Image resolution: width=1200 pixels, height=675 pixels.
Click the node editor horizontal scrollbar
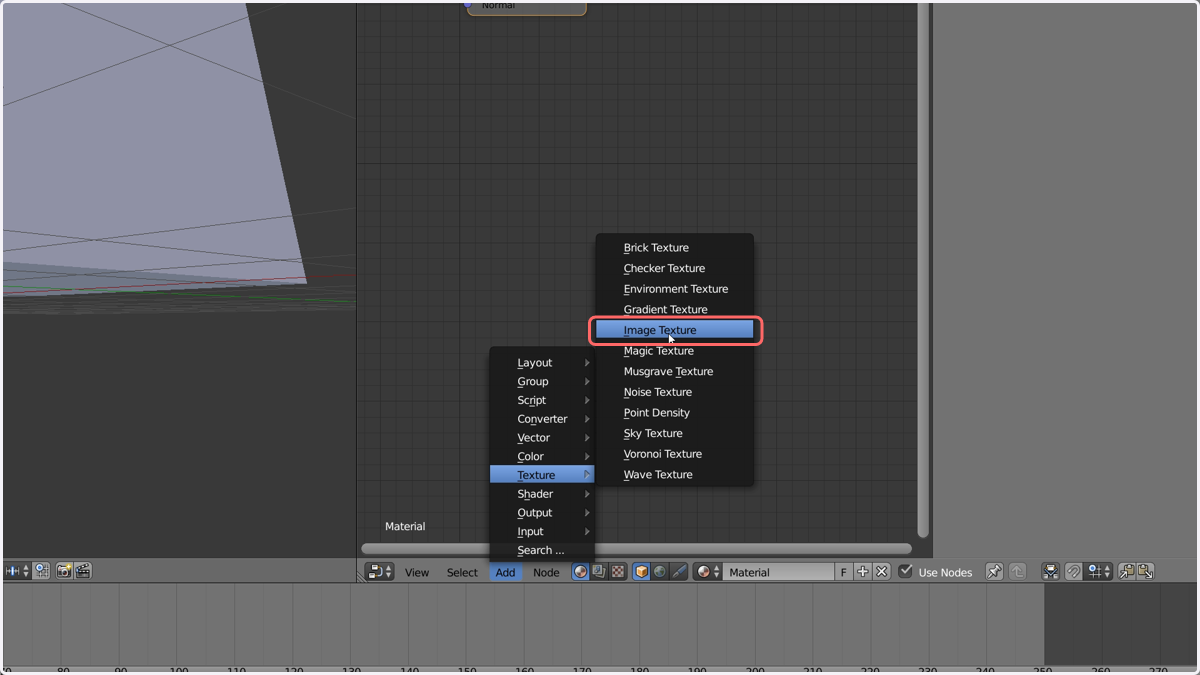click(636, 548)
